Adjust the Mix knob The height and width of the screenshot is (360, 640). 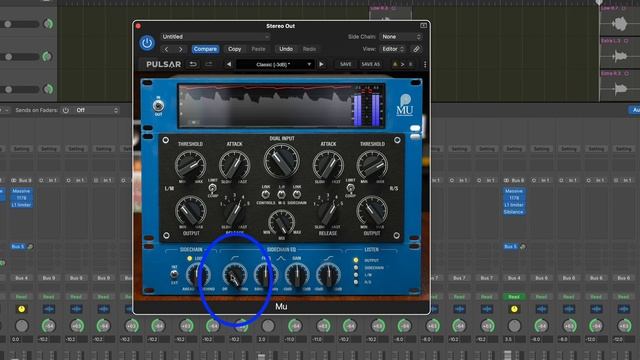pyautogui.click(x=282, y=222)
